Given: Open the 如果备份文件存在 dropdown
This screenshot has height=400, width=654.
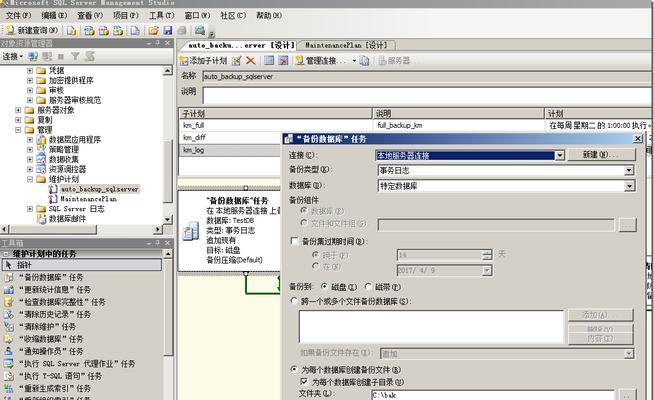Looking at the screenshot, I should click(x=629, y=354).
